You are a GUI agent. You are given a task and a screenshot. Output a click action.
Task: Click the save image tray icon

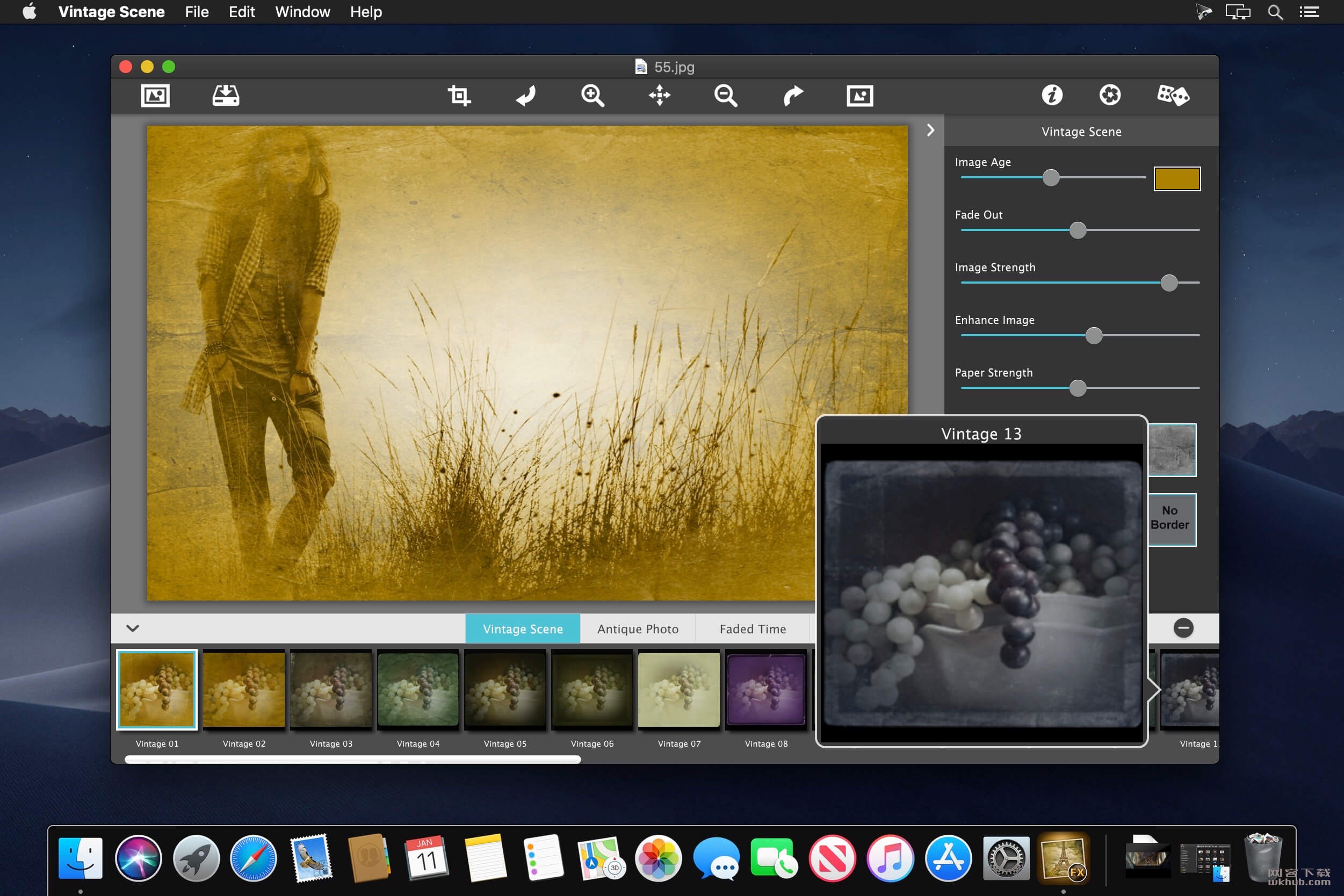226,96
